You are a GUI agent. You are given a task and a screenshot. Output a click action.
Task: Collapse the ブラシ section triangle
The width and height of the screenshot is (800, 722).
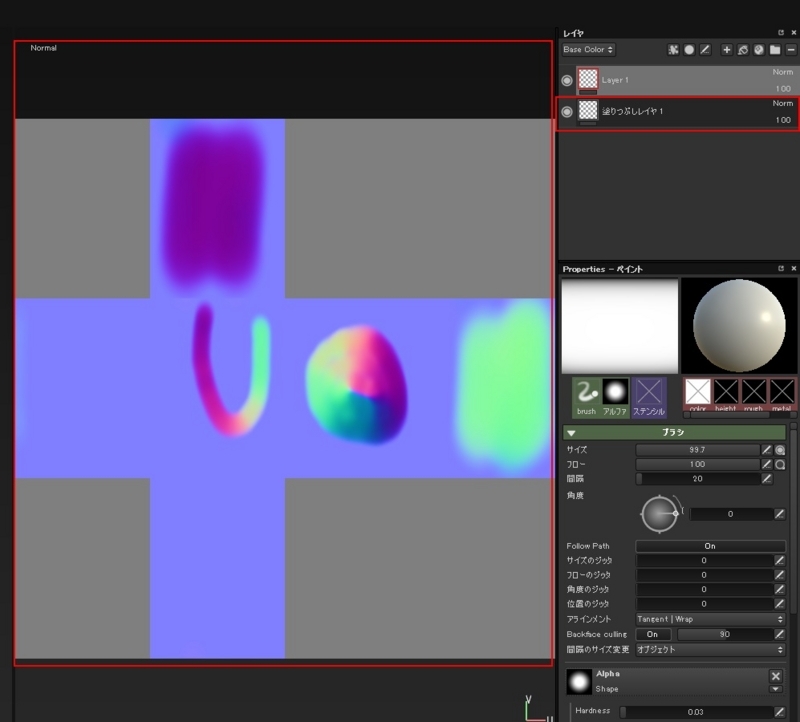[571, 433]
